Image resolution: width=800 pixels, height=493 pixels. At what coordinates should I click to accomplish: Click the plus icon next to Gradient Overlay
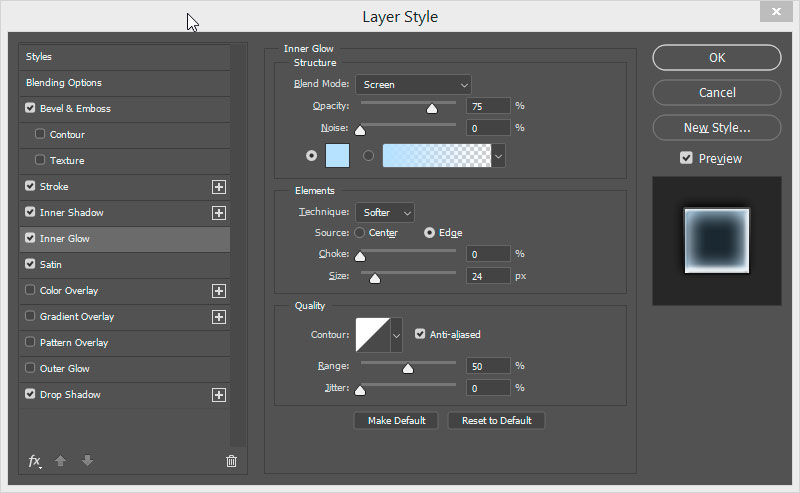coord(219,317)
